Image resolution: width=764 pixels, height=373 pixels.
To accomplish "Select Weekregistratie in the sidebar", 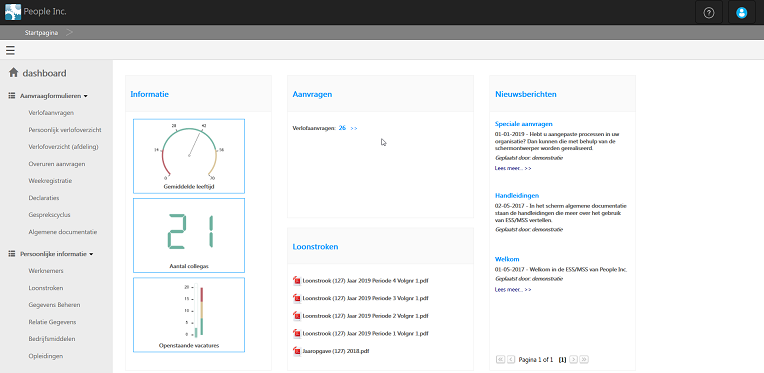I will pyautogui.click(x=50, y=181).
